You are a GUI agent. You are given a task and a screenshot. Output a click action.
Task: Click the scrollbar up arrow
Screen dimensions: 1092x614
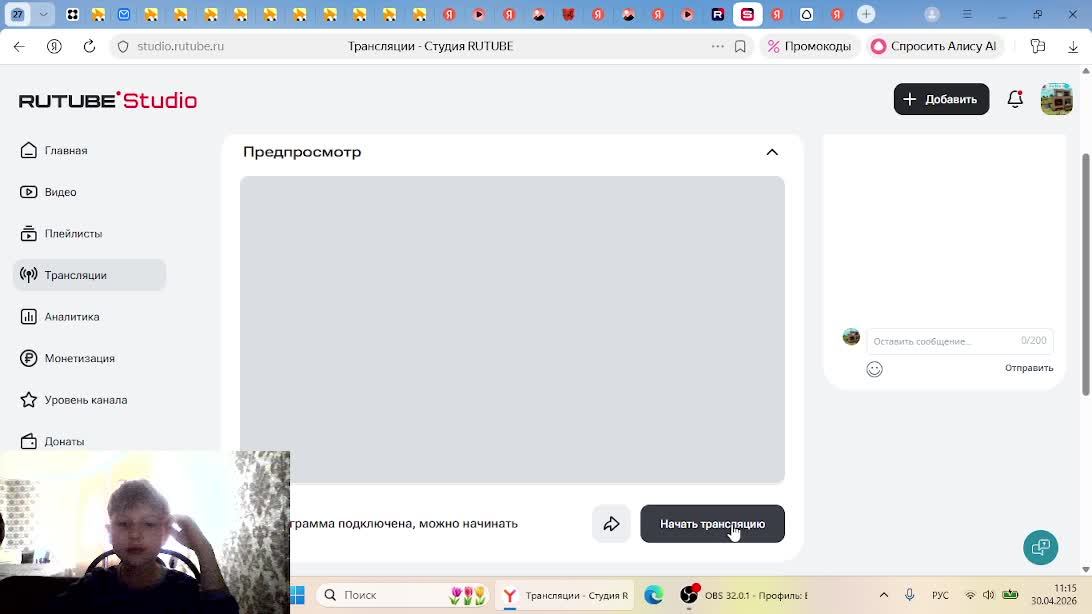point(1086,71)
